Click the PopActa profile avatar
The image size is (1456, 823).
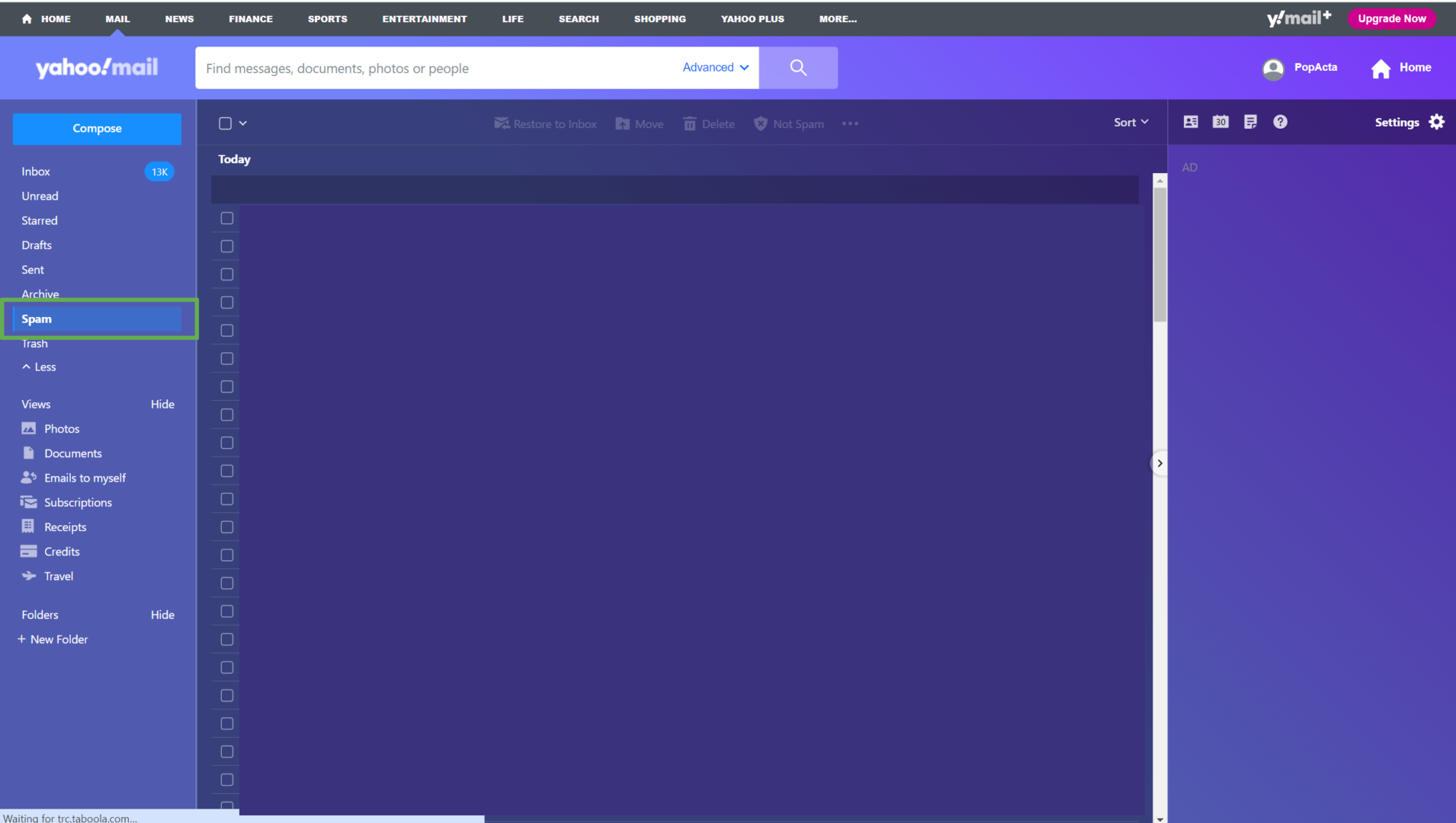1273,69
